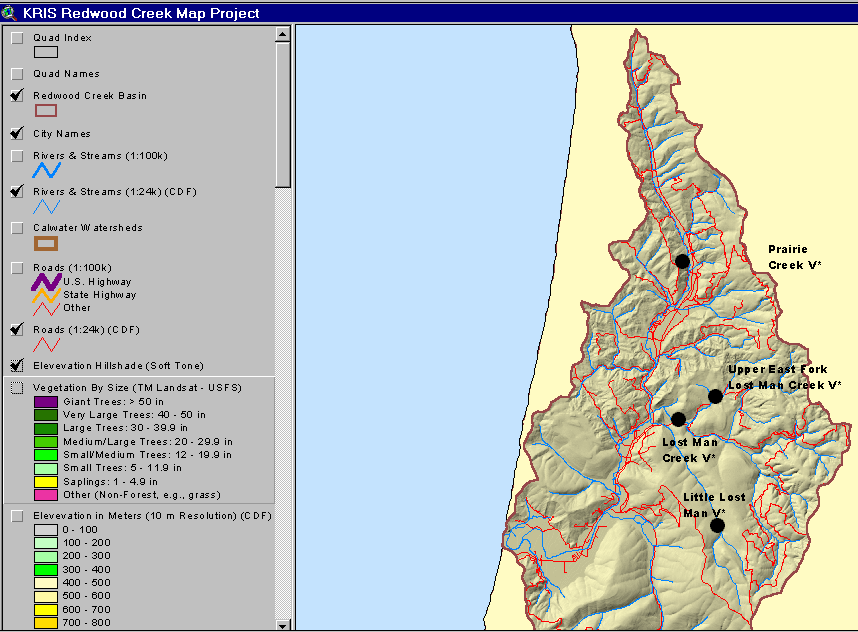Screen dimensions: 858x632
Task: Click the Small/Medium Trees swatch
Action: (x=46, y=455)
